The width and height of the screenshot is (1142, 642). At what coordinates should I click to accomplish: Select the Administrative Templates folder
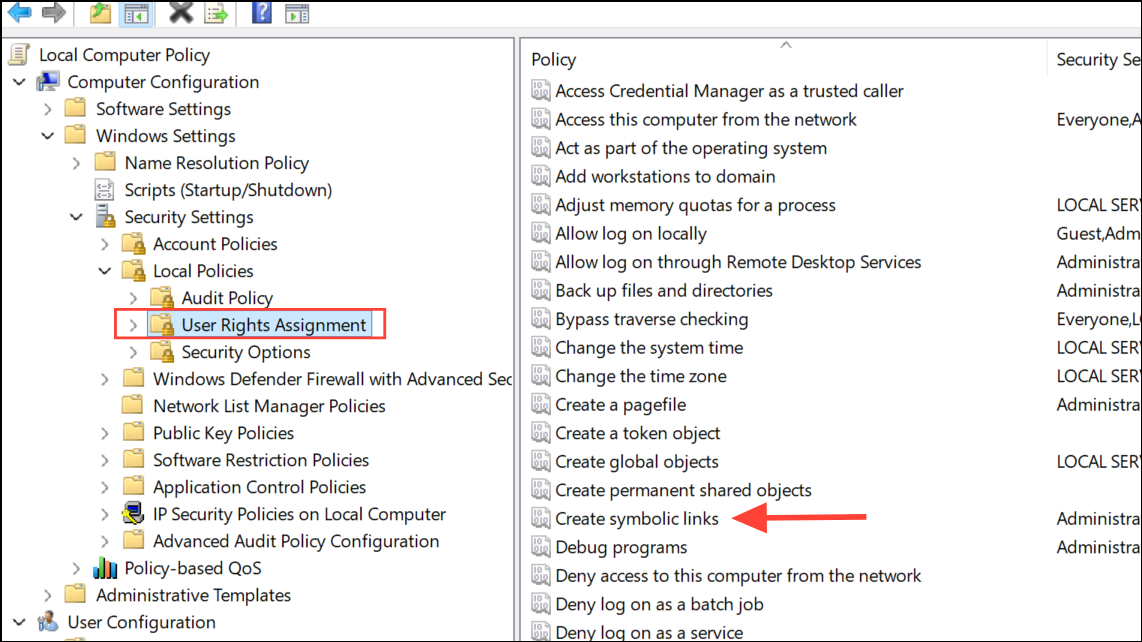[193, 595]
